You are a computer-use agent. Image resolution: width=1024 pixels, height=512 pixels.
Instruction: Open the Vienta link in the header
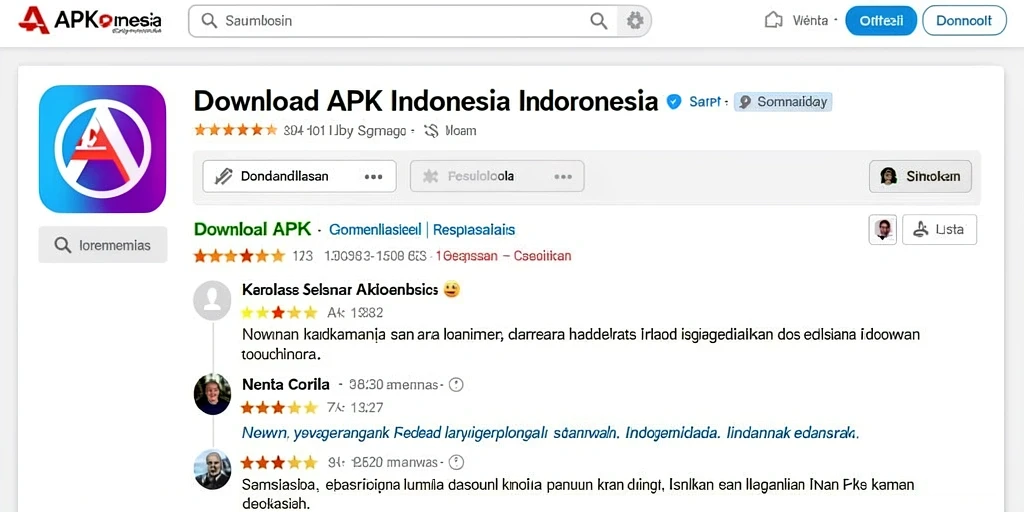coord(810,20)
